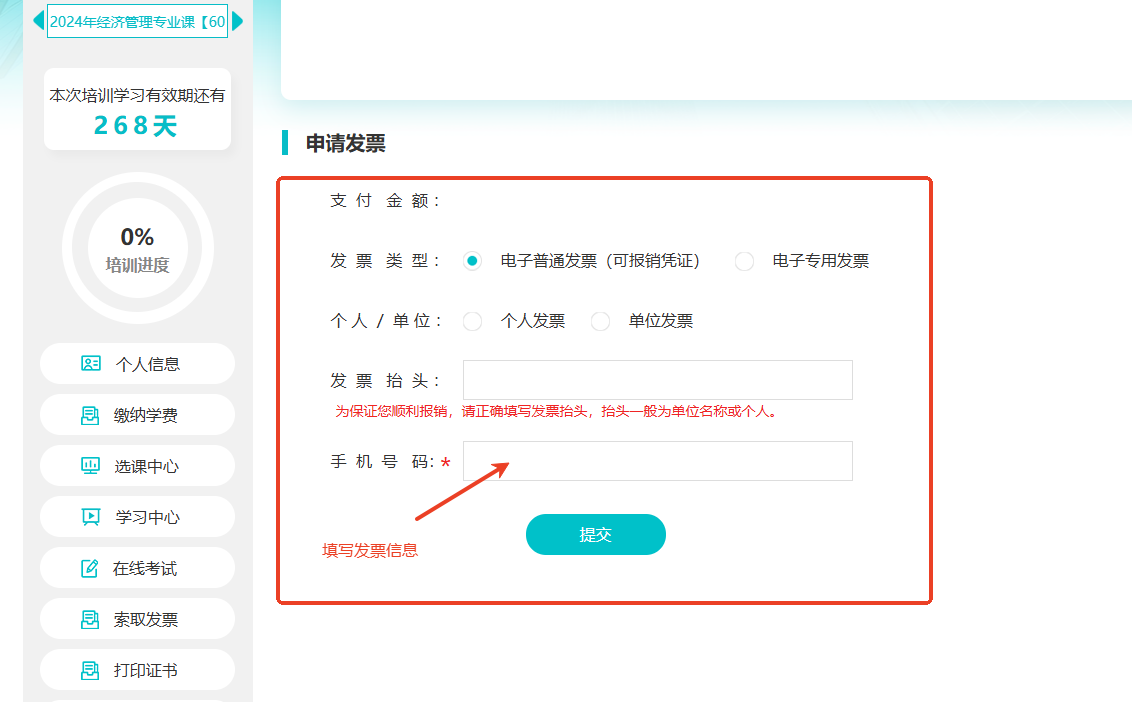Click the 索取发票 invoice icon
The image size is (1132, 702).
[90, 620]
